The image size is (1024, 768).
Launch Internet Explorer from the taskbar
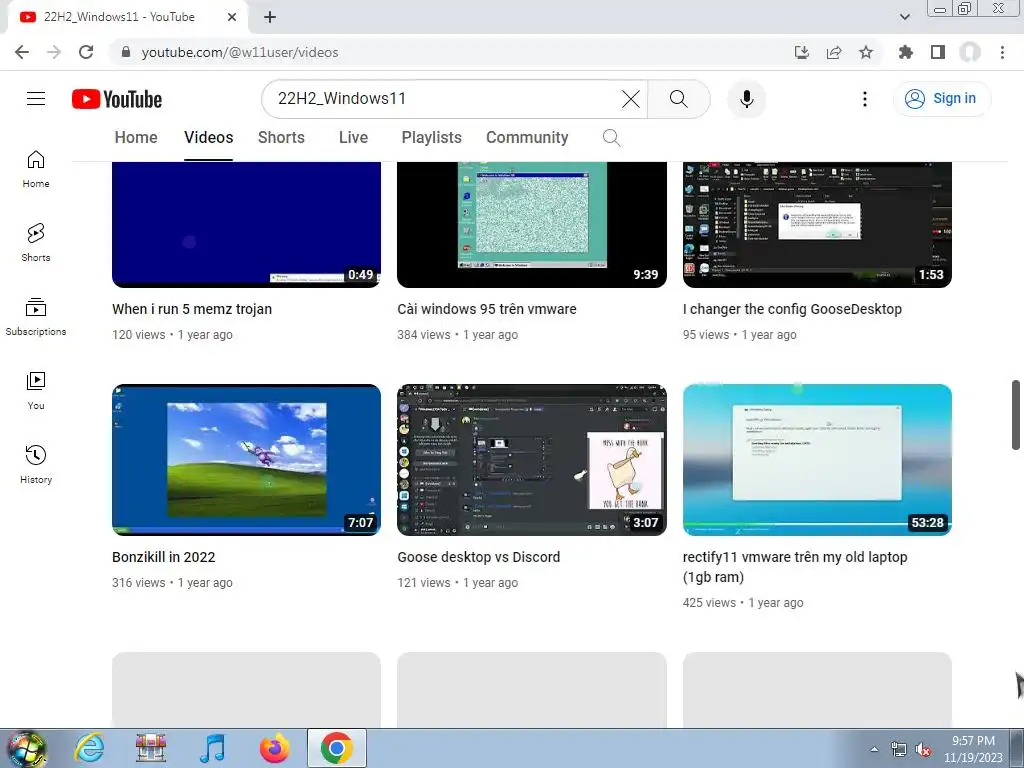pos(89,748)
